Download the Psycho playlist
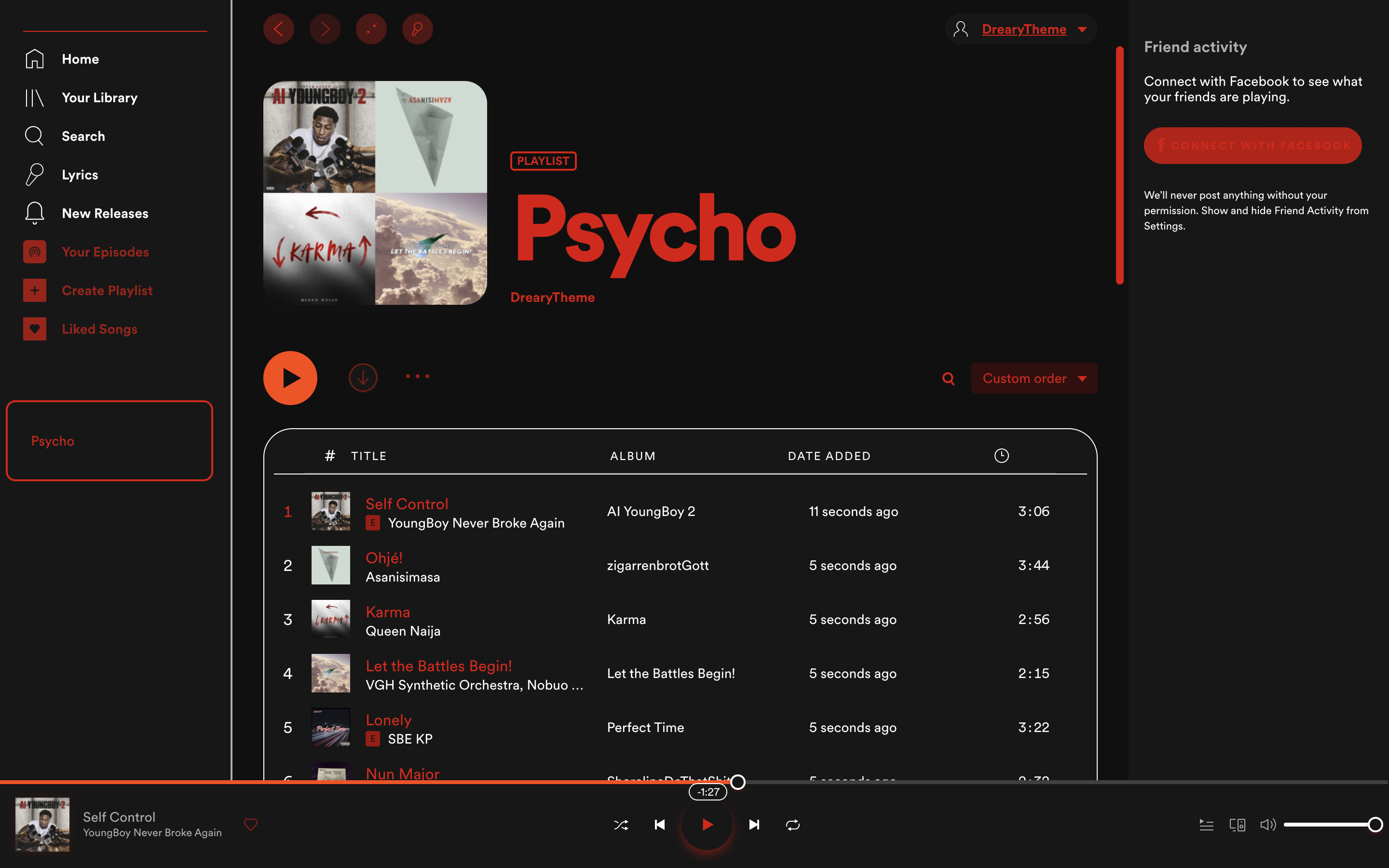 coord(363,377)
